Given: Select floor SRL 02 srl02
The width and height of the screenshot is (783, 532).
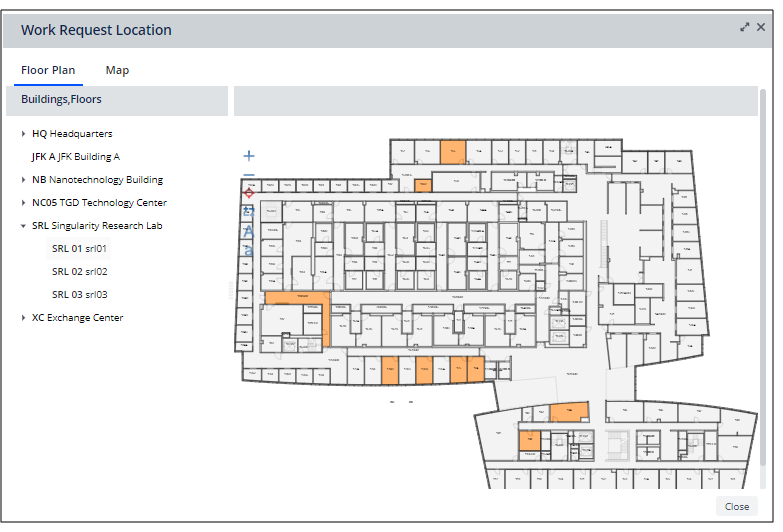Looking at the screenshot, I should point(79,272).
